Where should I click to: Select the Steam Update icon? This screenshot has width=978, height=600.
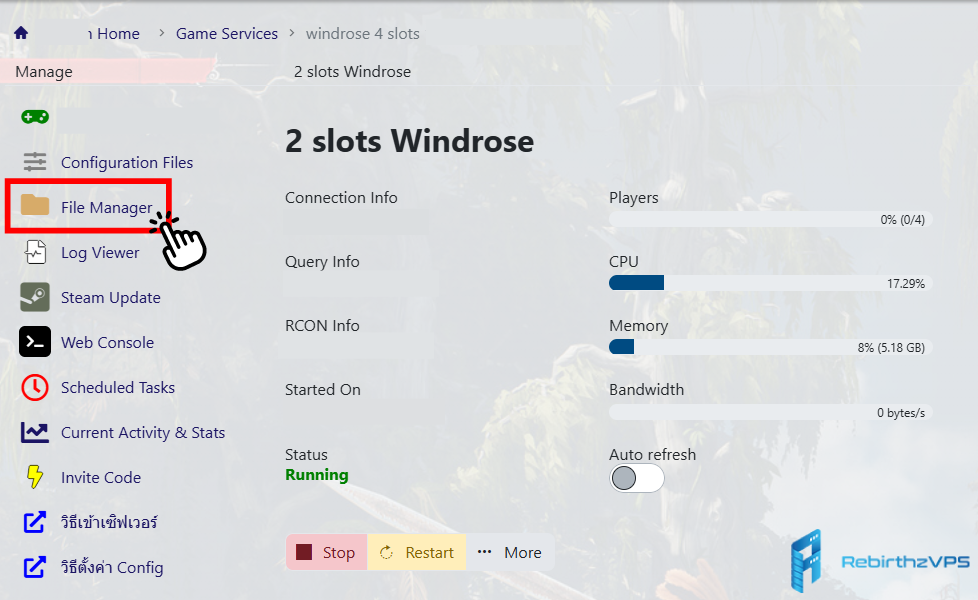[35, 297]
